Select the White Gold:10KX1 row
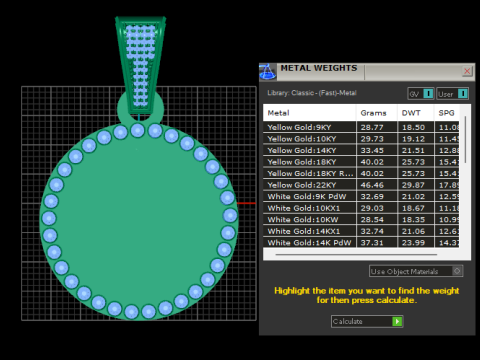Viewport: 480px width, 360px height. coord(361,208)
